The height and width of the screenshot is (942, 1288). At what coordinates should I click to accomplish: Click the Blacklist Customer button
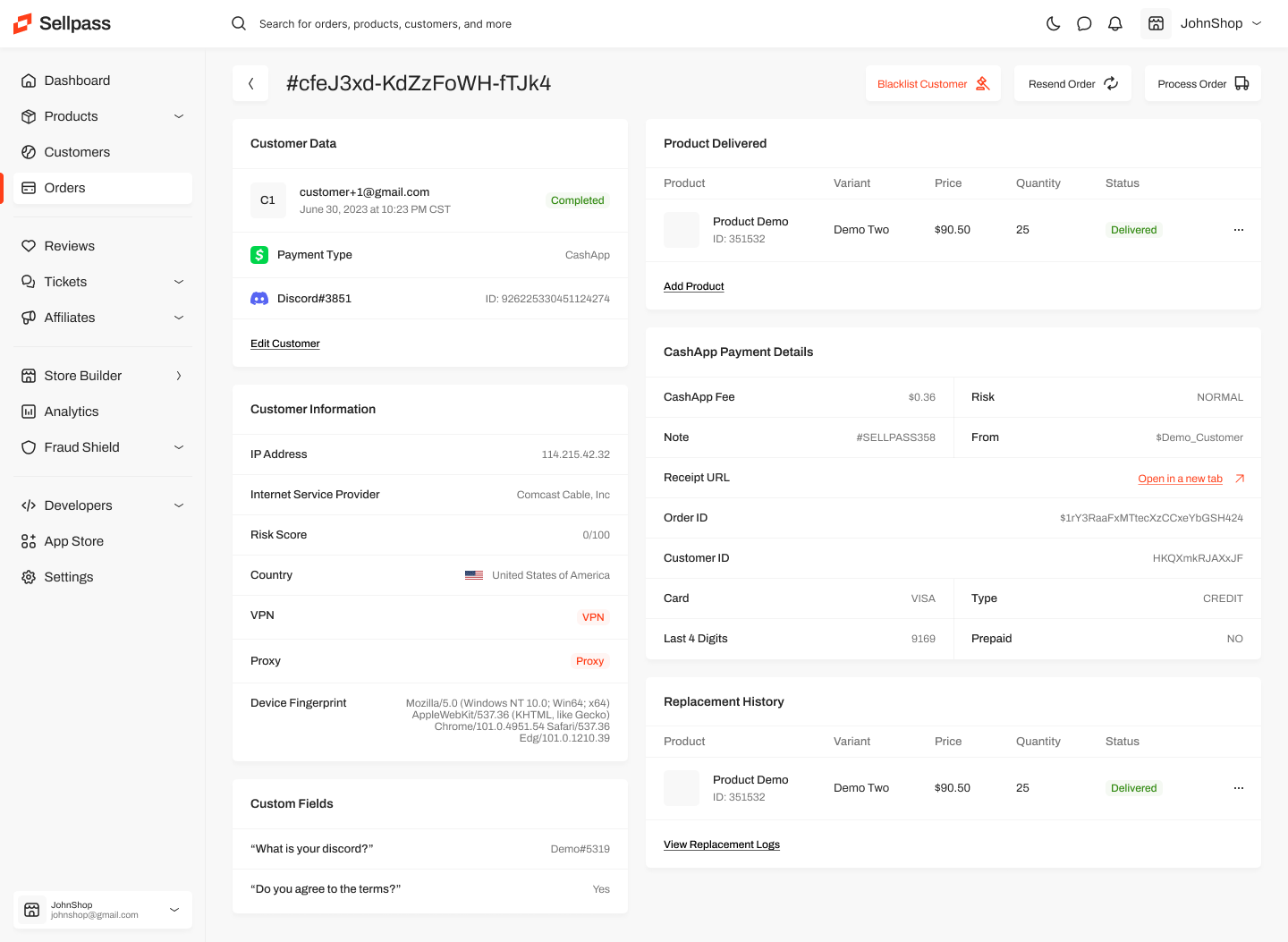coord(933,83)
